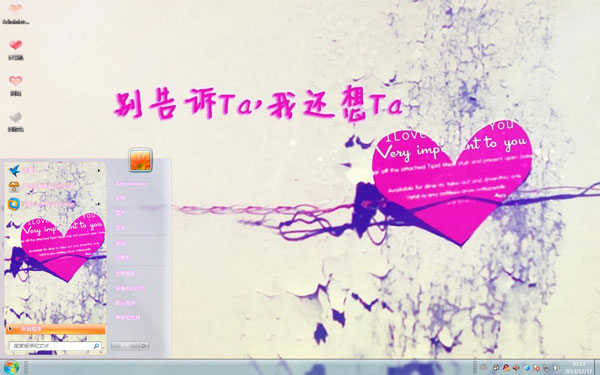Click the orange flower user account picture
The image size is (600, 375).
point(140,160)
